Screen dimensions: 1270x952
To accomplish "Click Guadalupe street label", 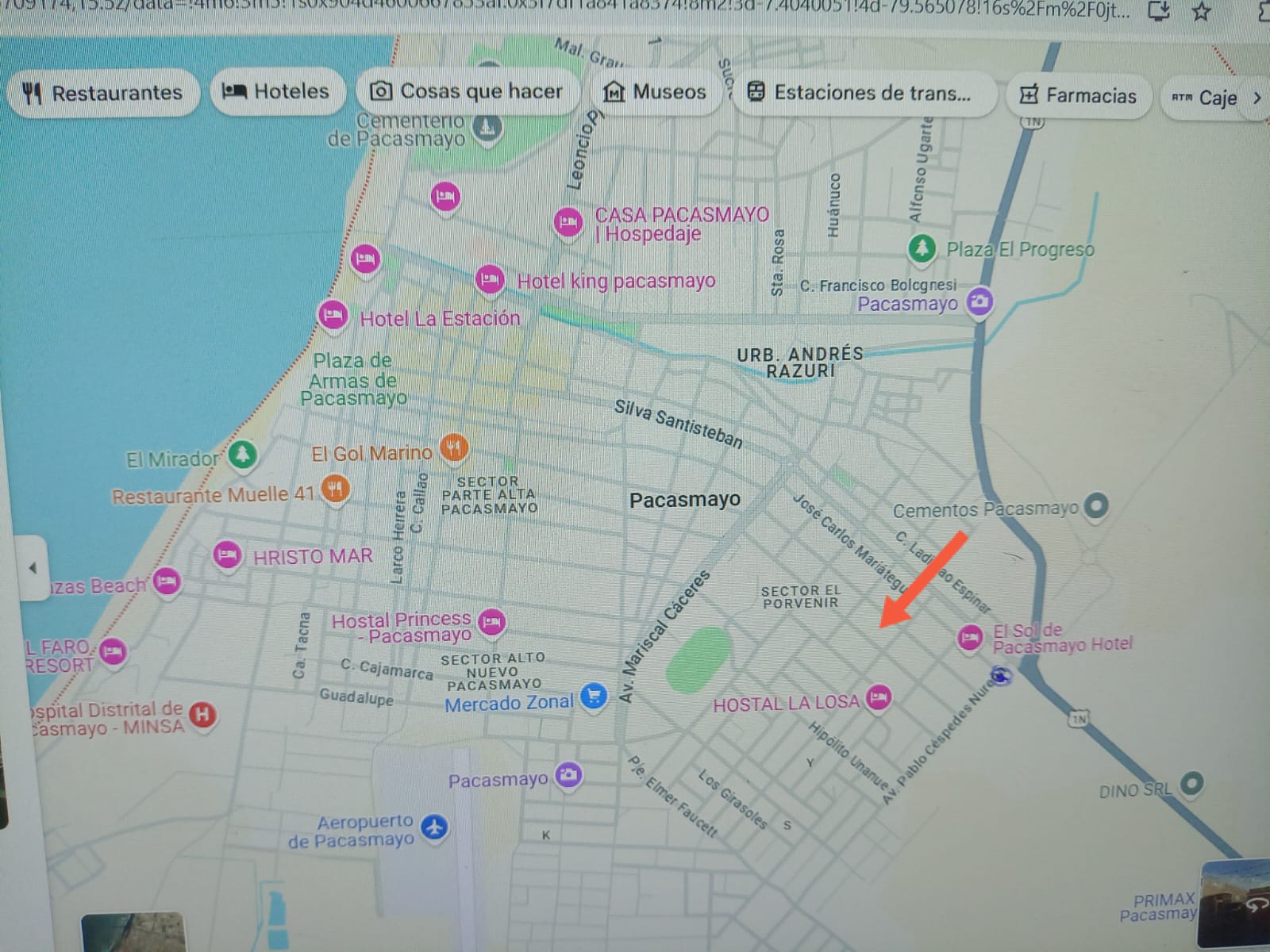I will click(x=356, y=697).
